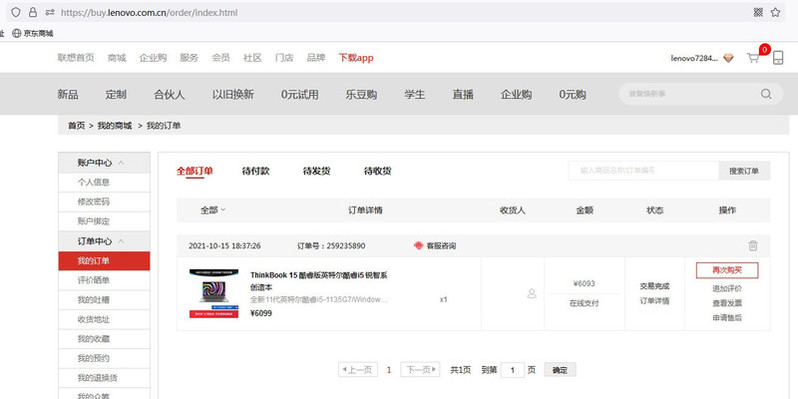Click 追加评价 for the order
Image resolution: width=798 pixels, height=399 pixels.
click(727, 289)
